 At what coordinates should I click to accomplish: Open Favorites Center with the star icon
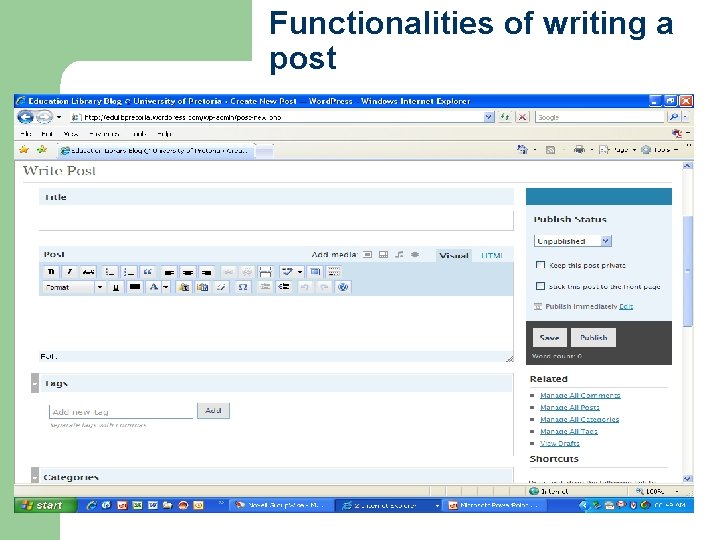tap(24, 150)
